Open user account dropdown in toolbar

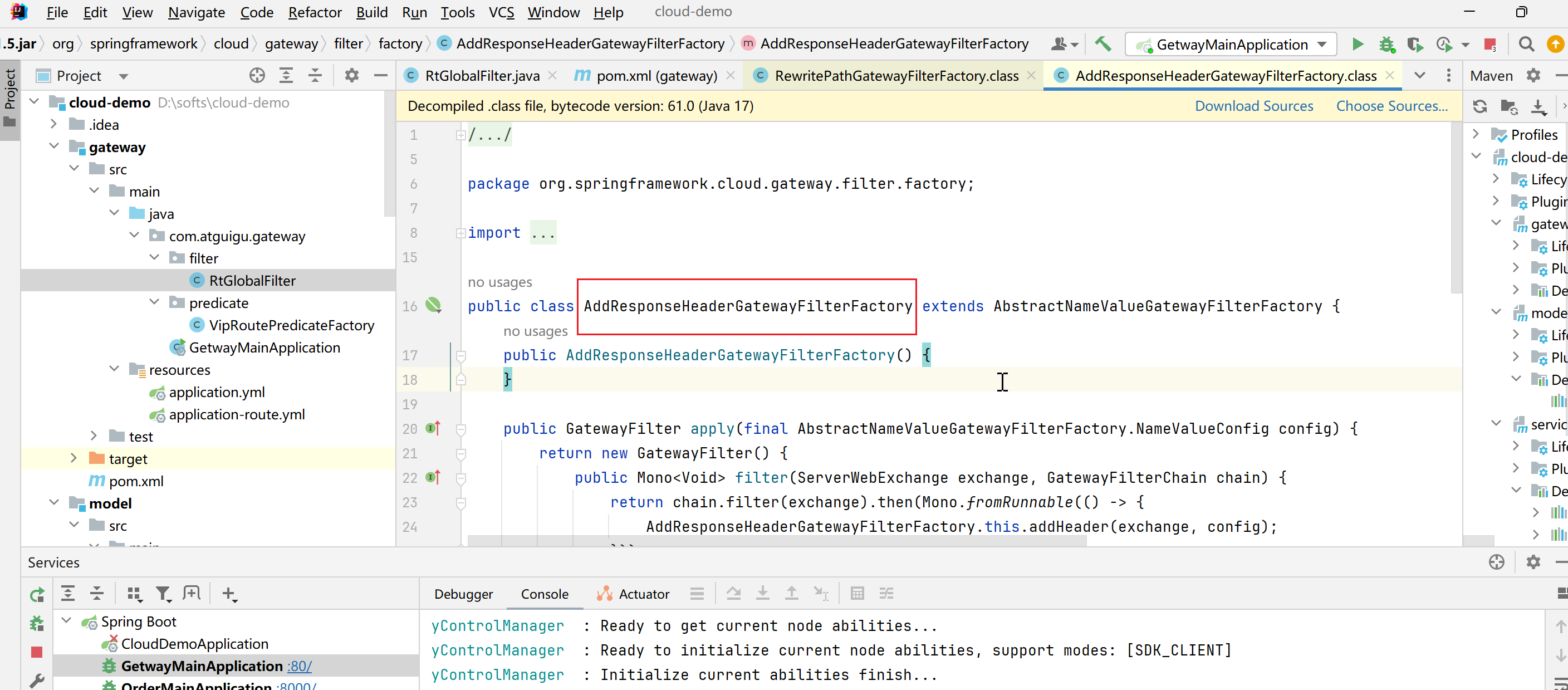(1065, 45)
